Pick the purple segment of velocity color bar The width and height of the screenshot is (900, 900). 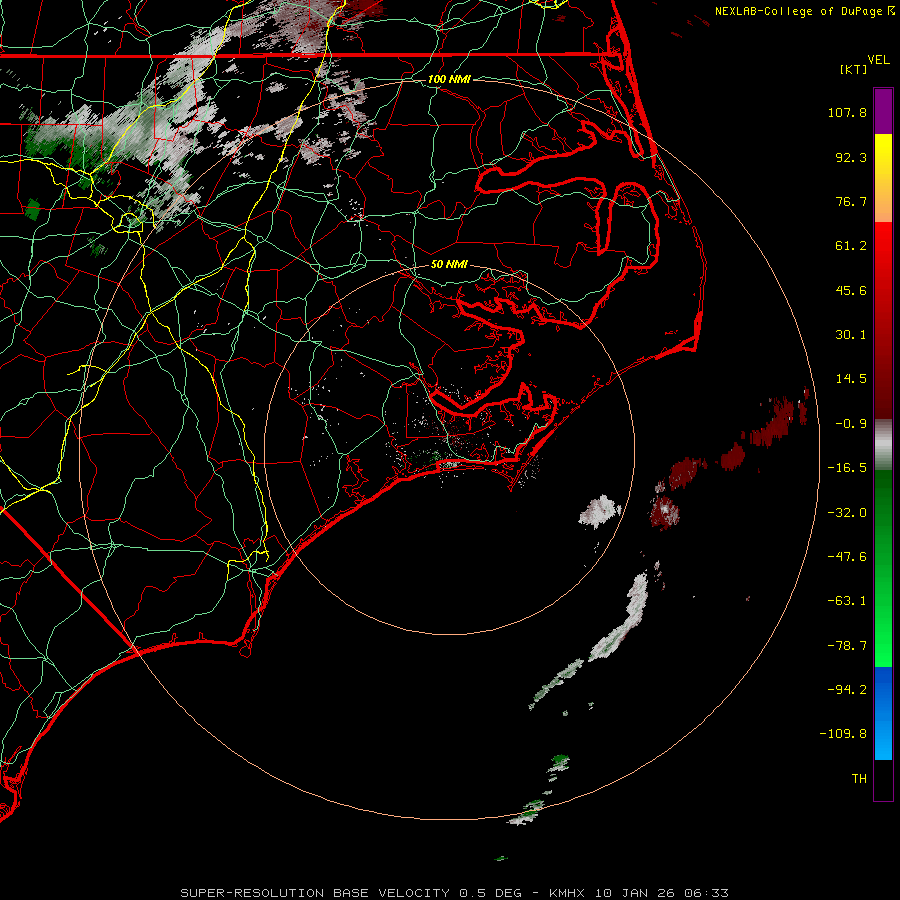[883, 111]
